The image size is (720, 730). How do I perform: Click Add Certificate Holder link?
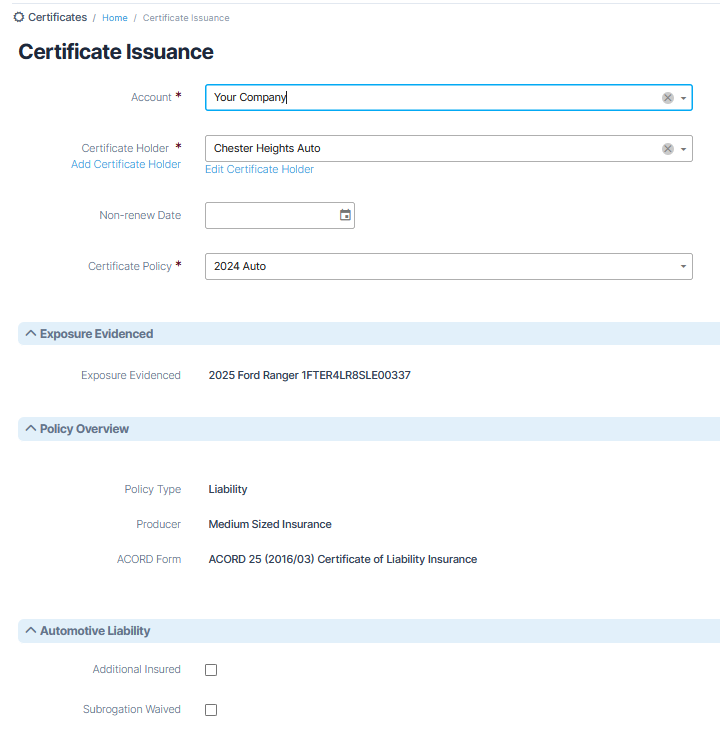click(126, 164)
